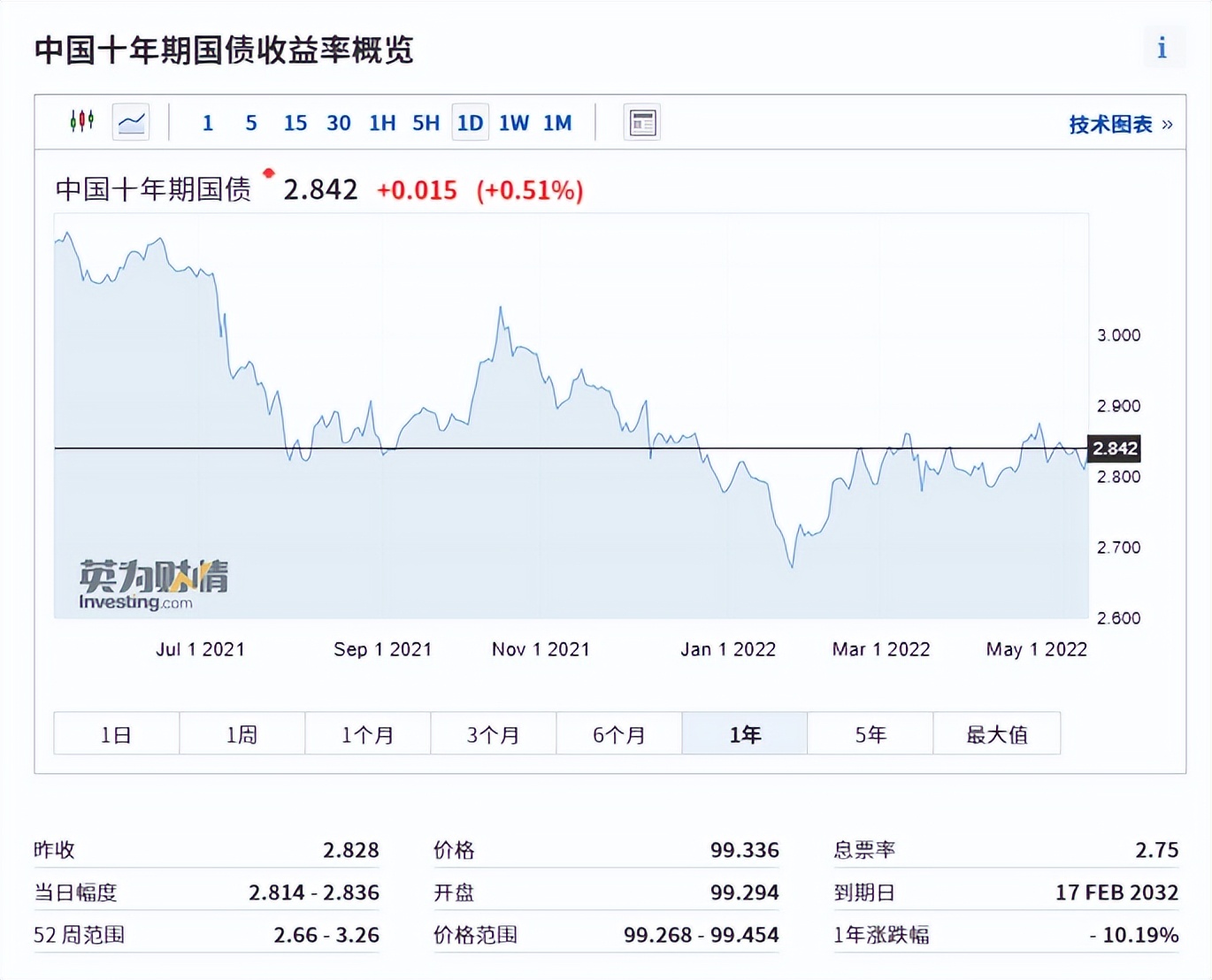The image size is (1212, 980).
Task: Select the 6个月 range button
Action: [618, 733]
